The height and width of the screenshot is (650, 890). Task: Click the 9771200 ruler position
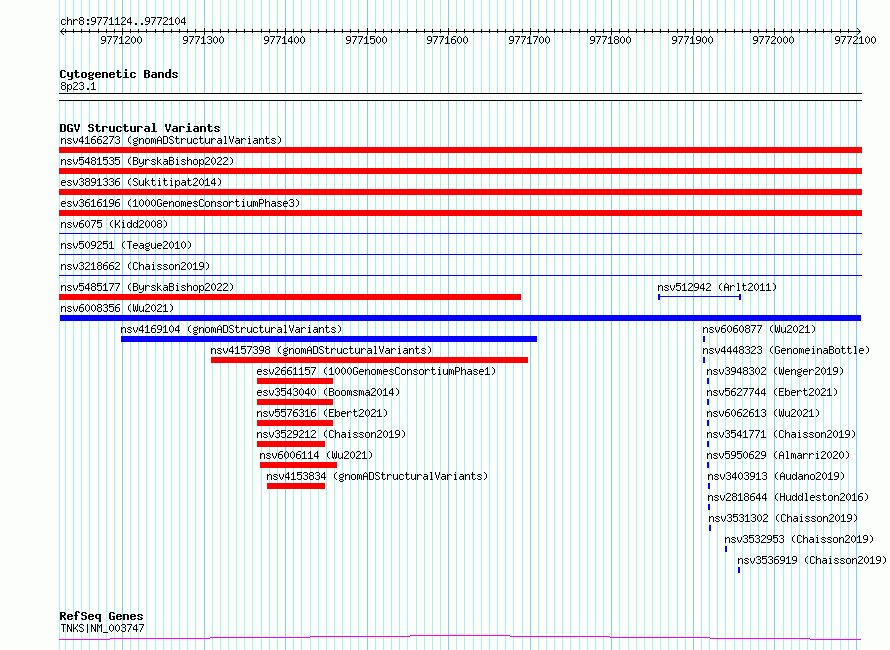121,40
